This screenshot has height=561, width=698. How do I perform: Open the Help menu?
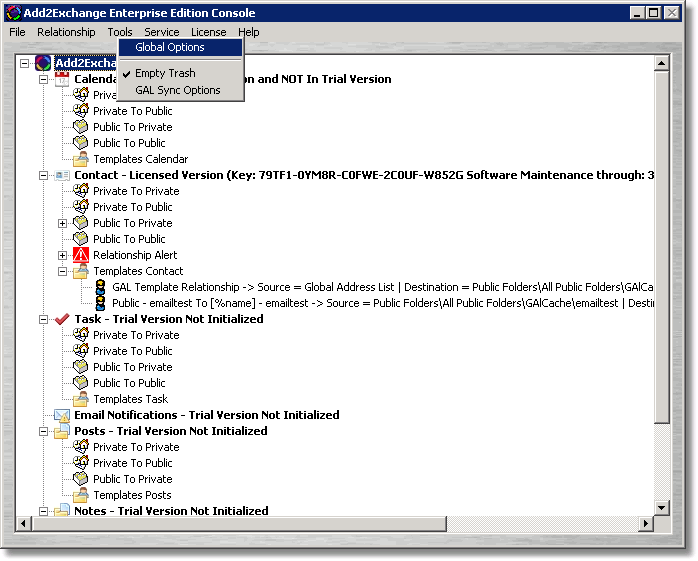(x=248, y=32)
